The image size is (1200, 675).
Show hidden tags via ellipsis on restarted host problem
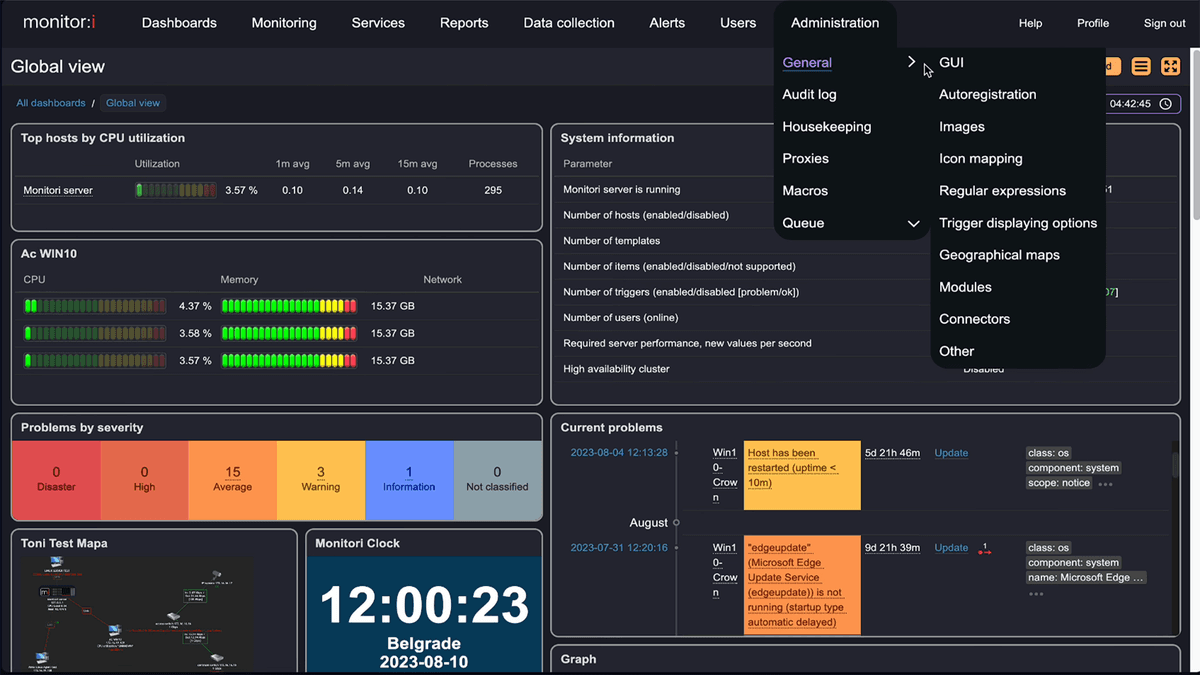pyautogui.click(x=1104, y=484)
